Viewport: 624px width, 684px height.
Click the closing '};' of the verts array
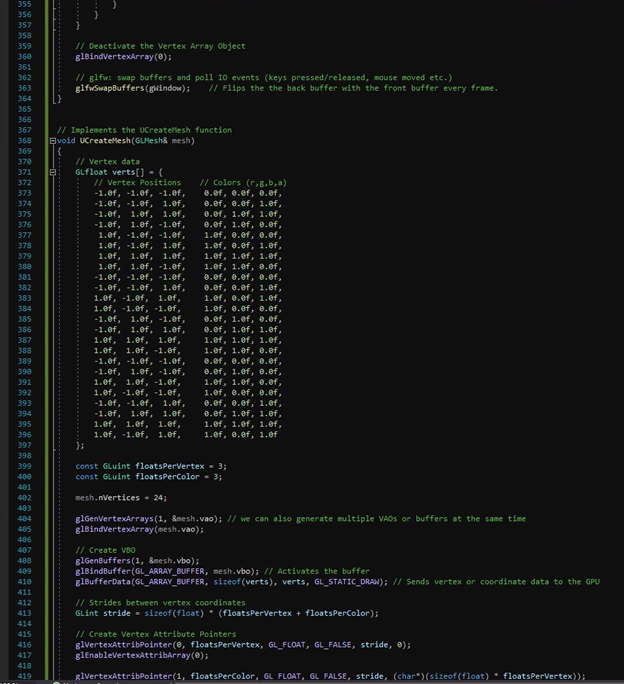(80, 445)
